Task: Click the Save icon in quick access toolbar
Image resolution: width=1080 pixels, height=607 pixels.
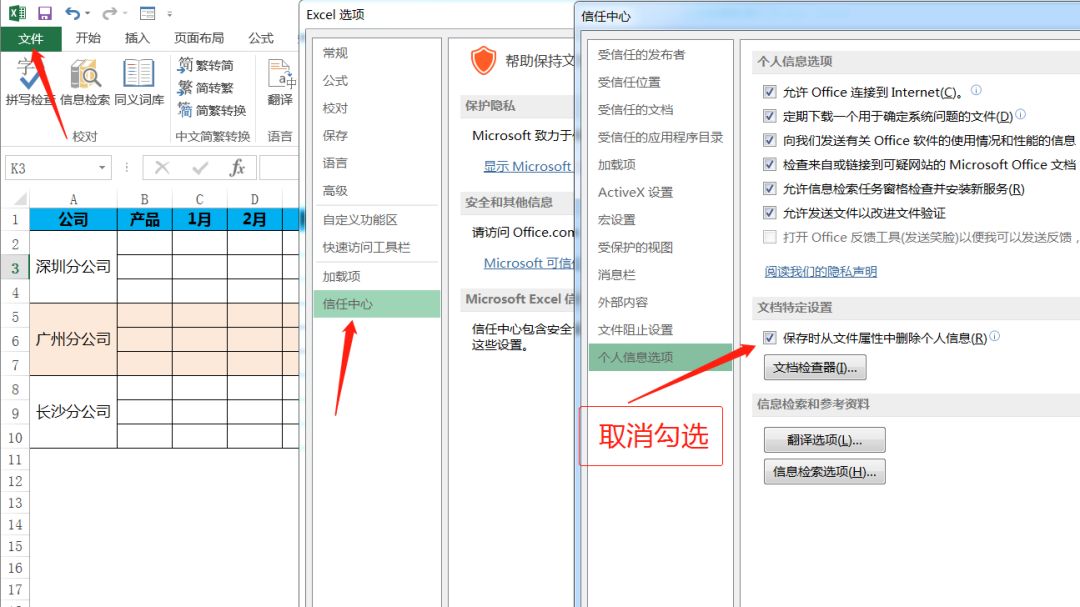Action: 45,13
